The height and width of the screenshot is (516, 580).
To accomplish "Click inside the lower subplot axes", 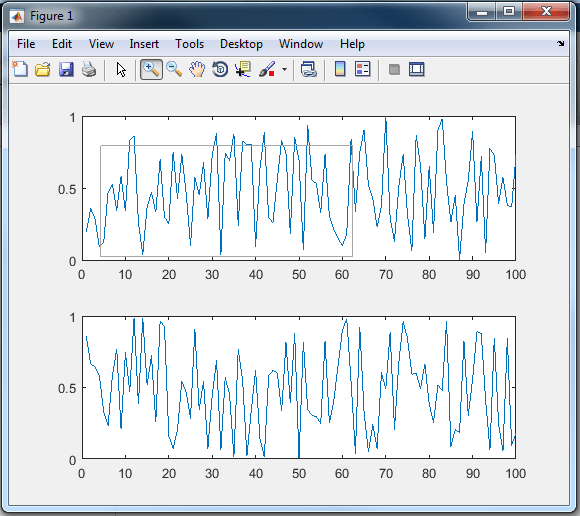I will [x=299, y=387].
